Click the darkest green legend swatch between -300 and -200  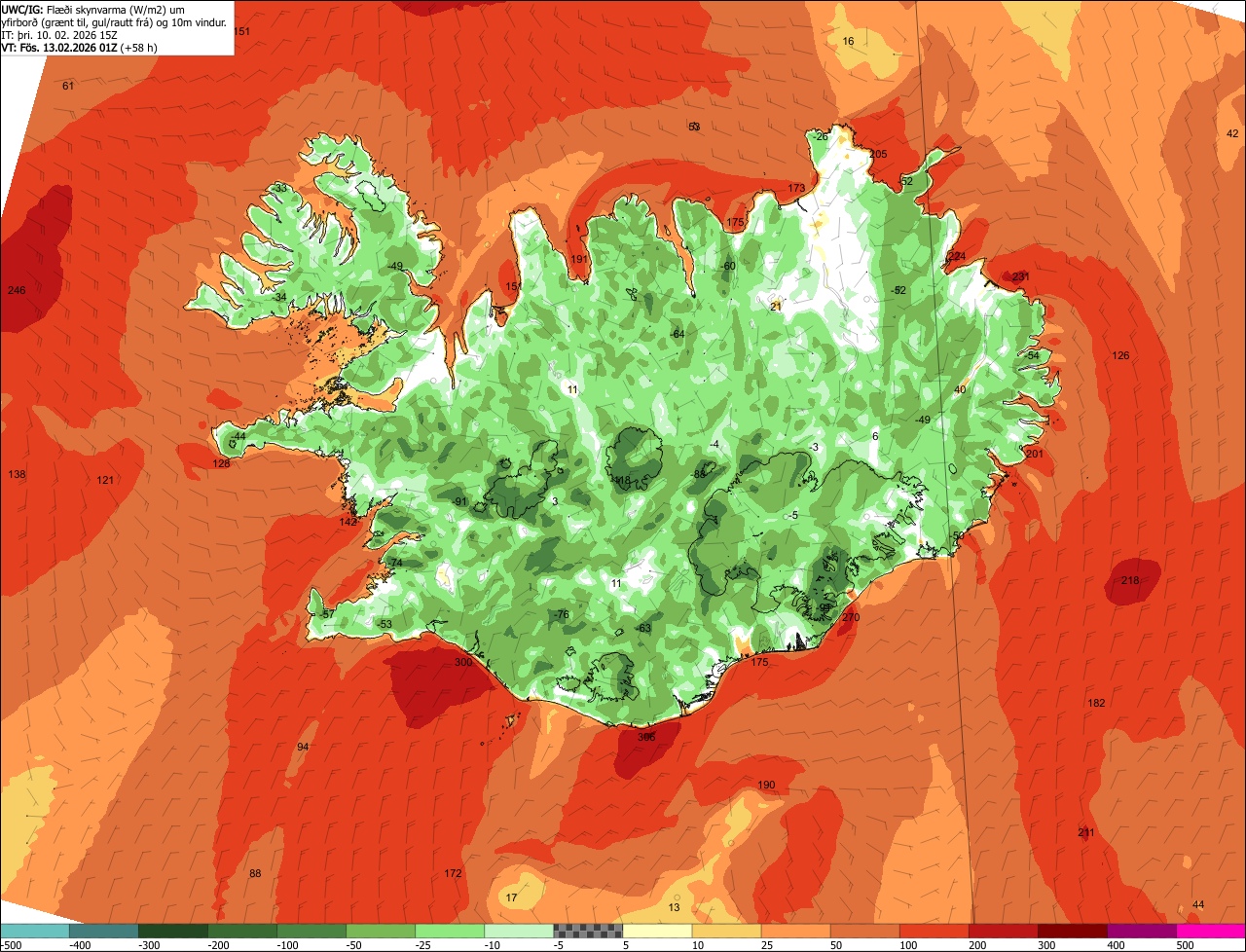[173, 931]
